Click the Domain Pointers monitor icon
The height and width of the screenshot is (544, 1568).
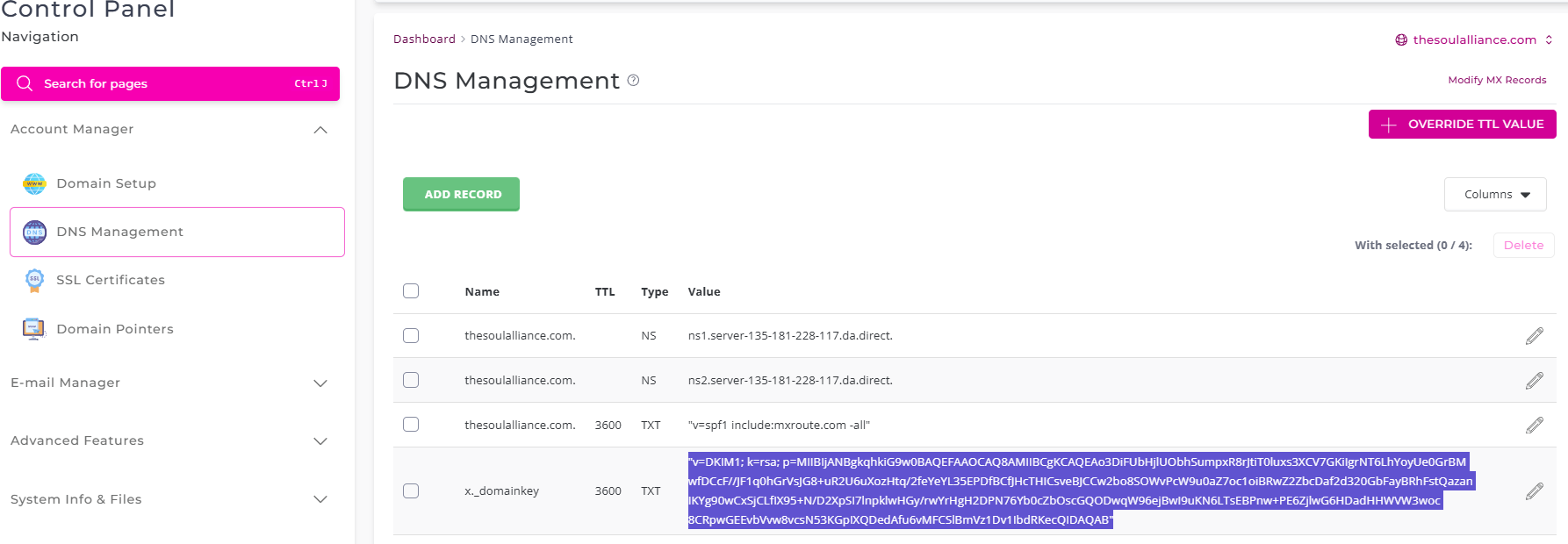34,329
